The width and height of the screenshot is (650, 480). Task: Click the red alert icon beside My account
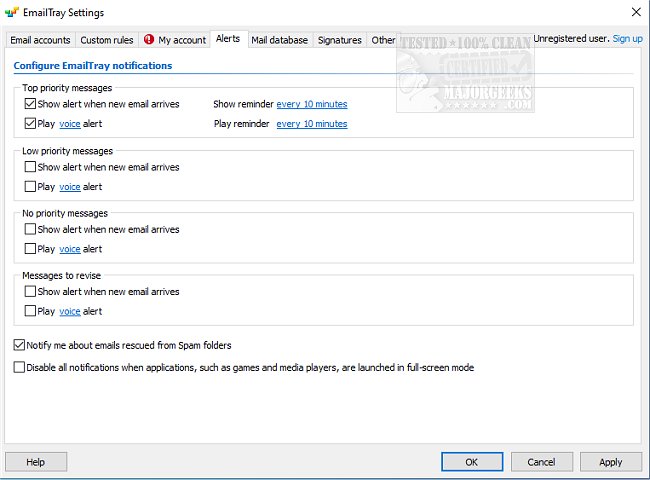coord(149,39)
